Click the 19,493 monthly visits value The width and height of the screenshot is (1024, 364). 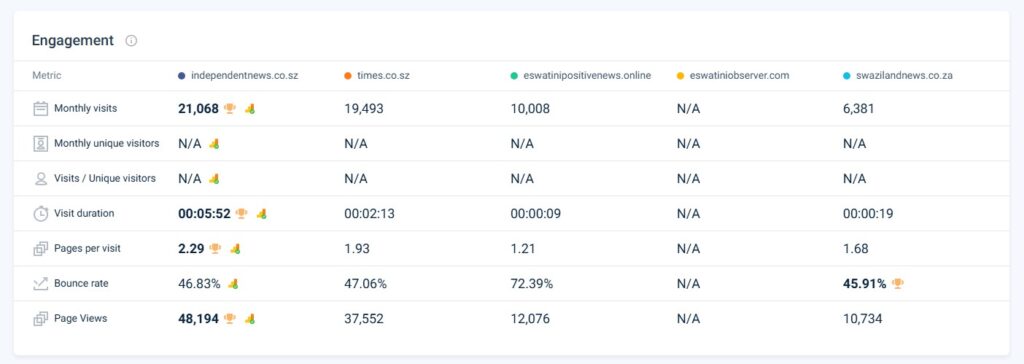click(364, 109)
